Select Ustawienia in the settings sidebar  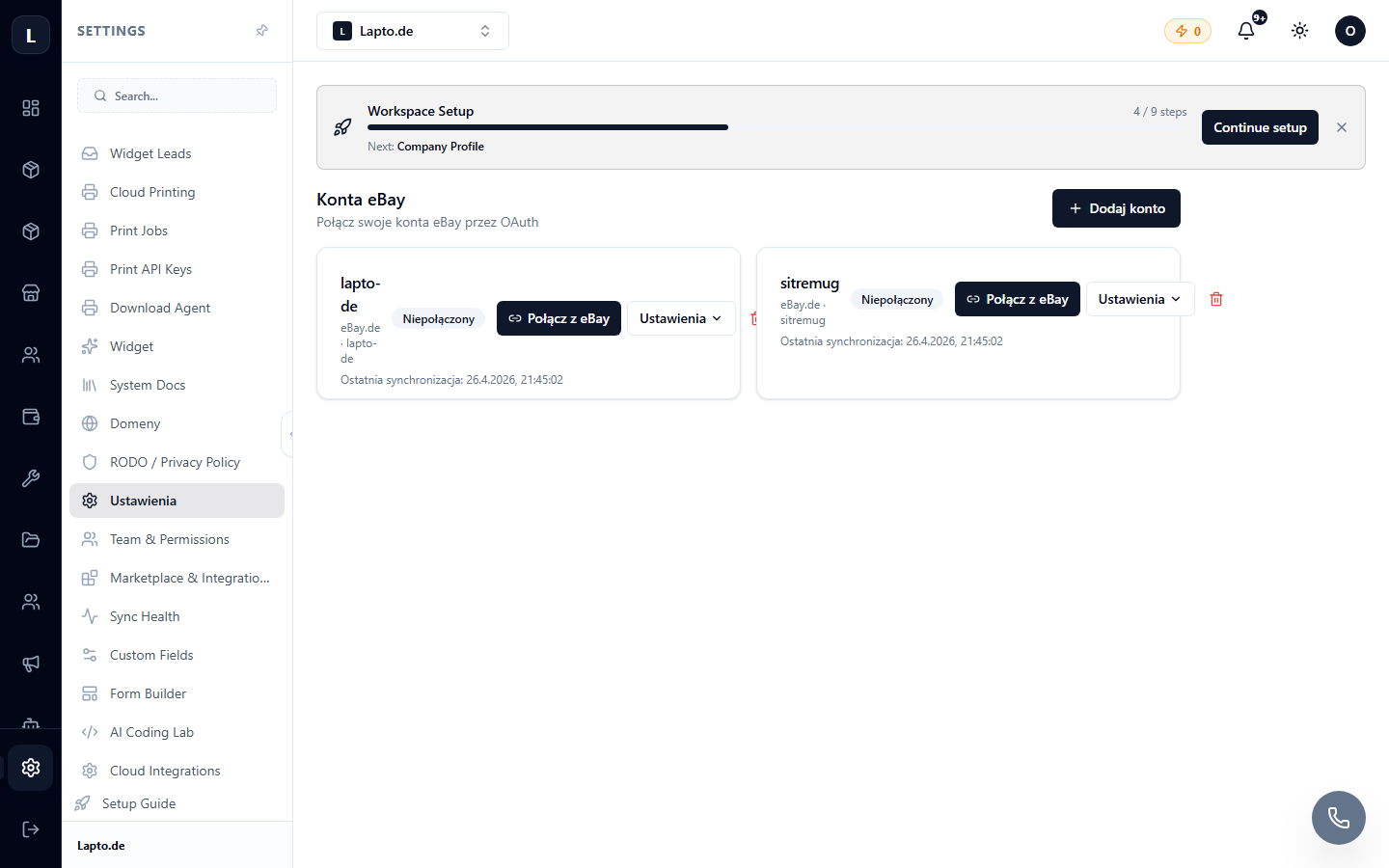point(177,501)
